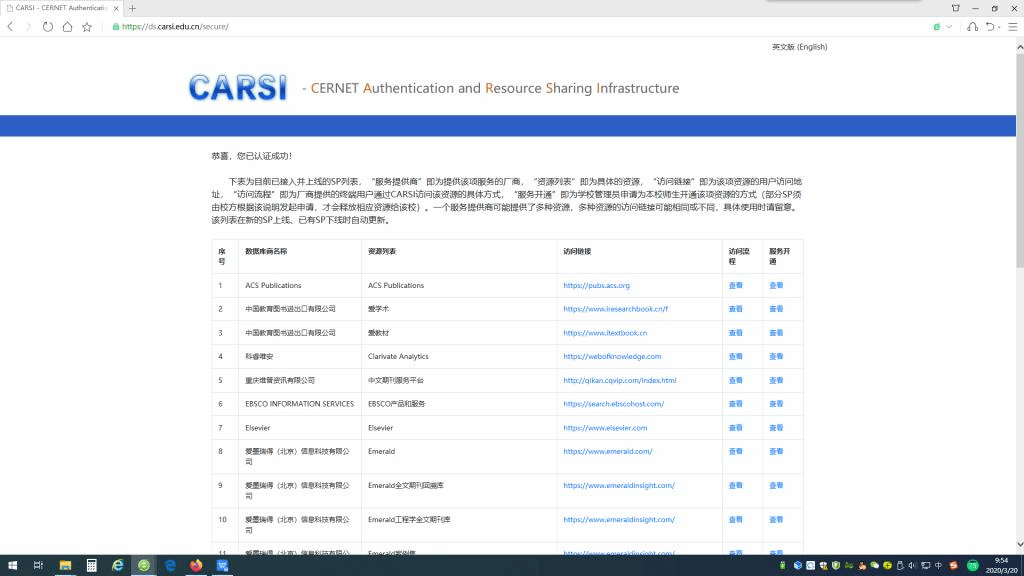The width and height of the screenshot is (1024, 576).
Task: View the access flow for Elsevier
Action: click(735, 428)
